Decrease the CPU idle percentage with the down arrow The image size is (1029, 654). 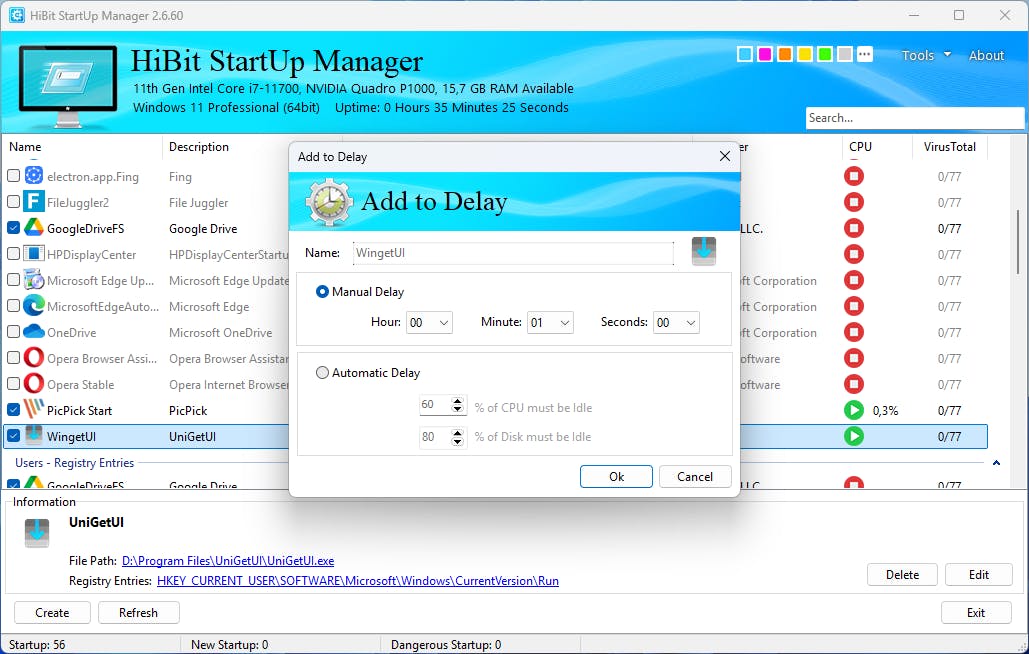(457, 409)
